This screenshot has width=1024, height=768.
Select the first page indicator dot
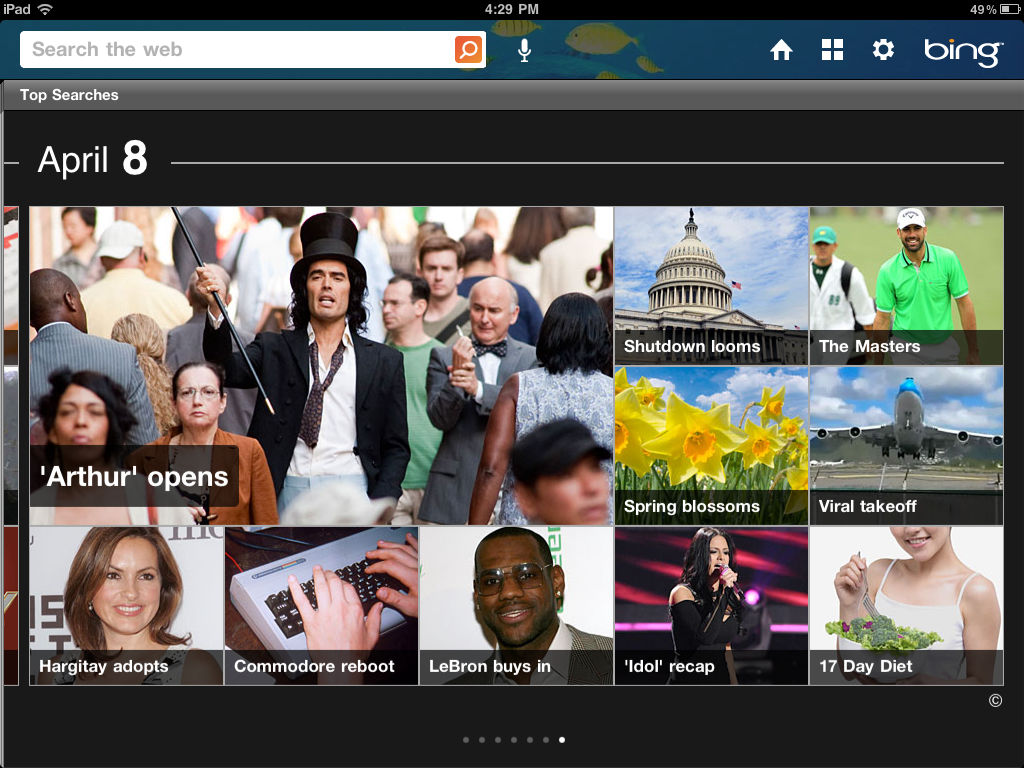[x=466, y=740]
